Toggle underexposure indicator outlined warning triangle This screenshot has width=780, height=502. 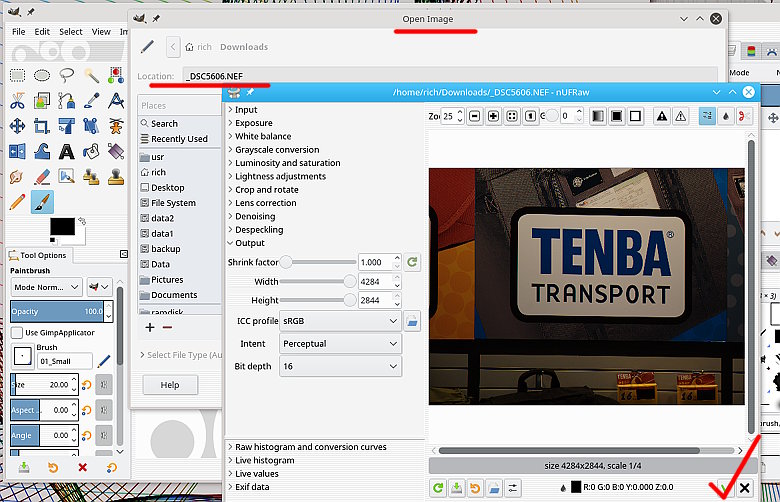coord(681,116)
